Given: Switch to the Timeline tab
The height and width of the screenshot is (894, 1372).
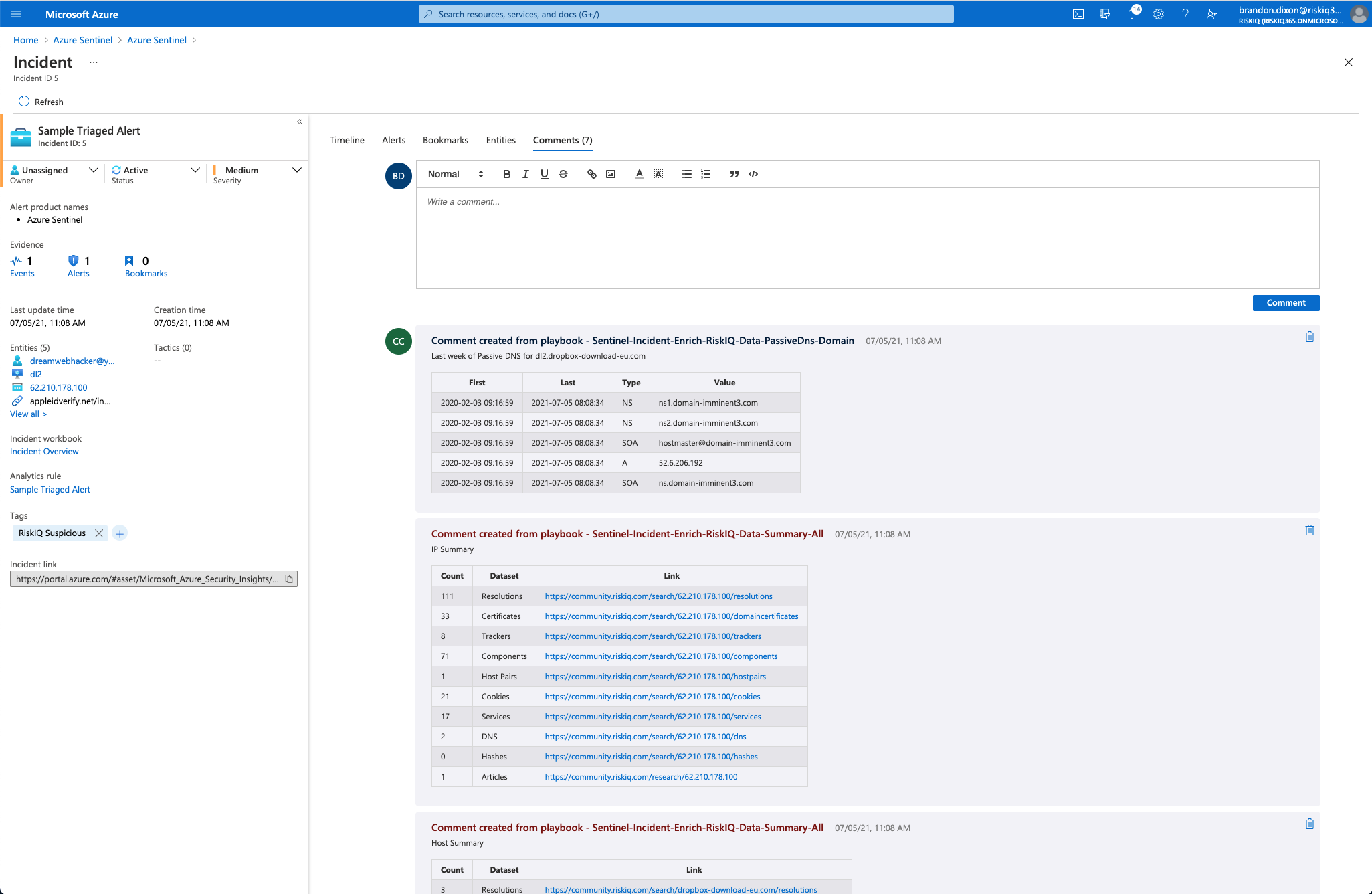Looking at the screenshot, I should 347,140.
